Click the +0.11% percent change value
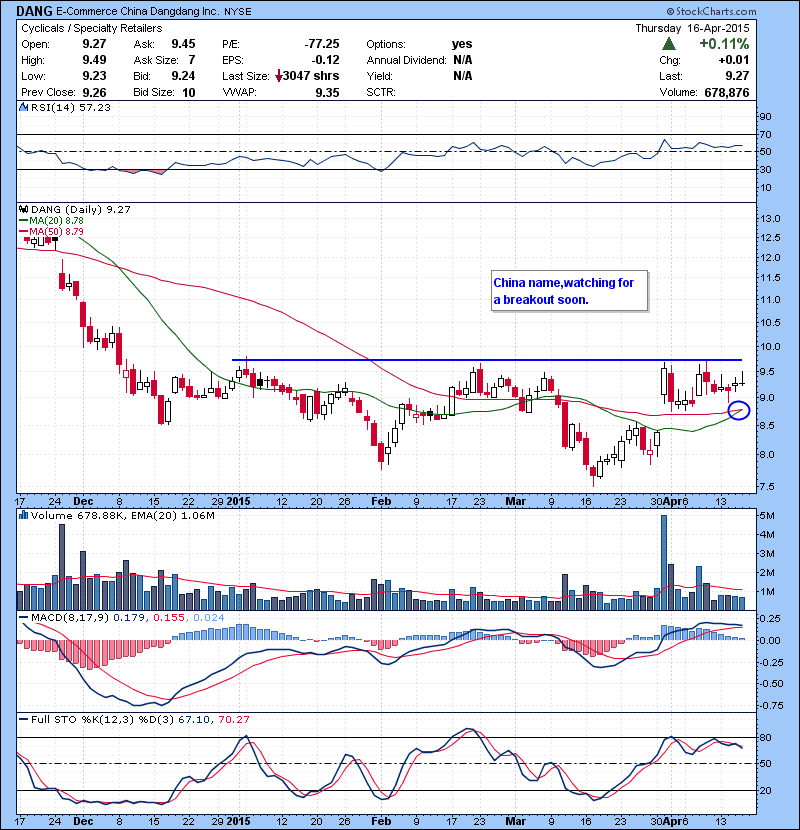The width and height of the screenshot is (800, 830). [724, 43]
